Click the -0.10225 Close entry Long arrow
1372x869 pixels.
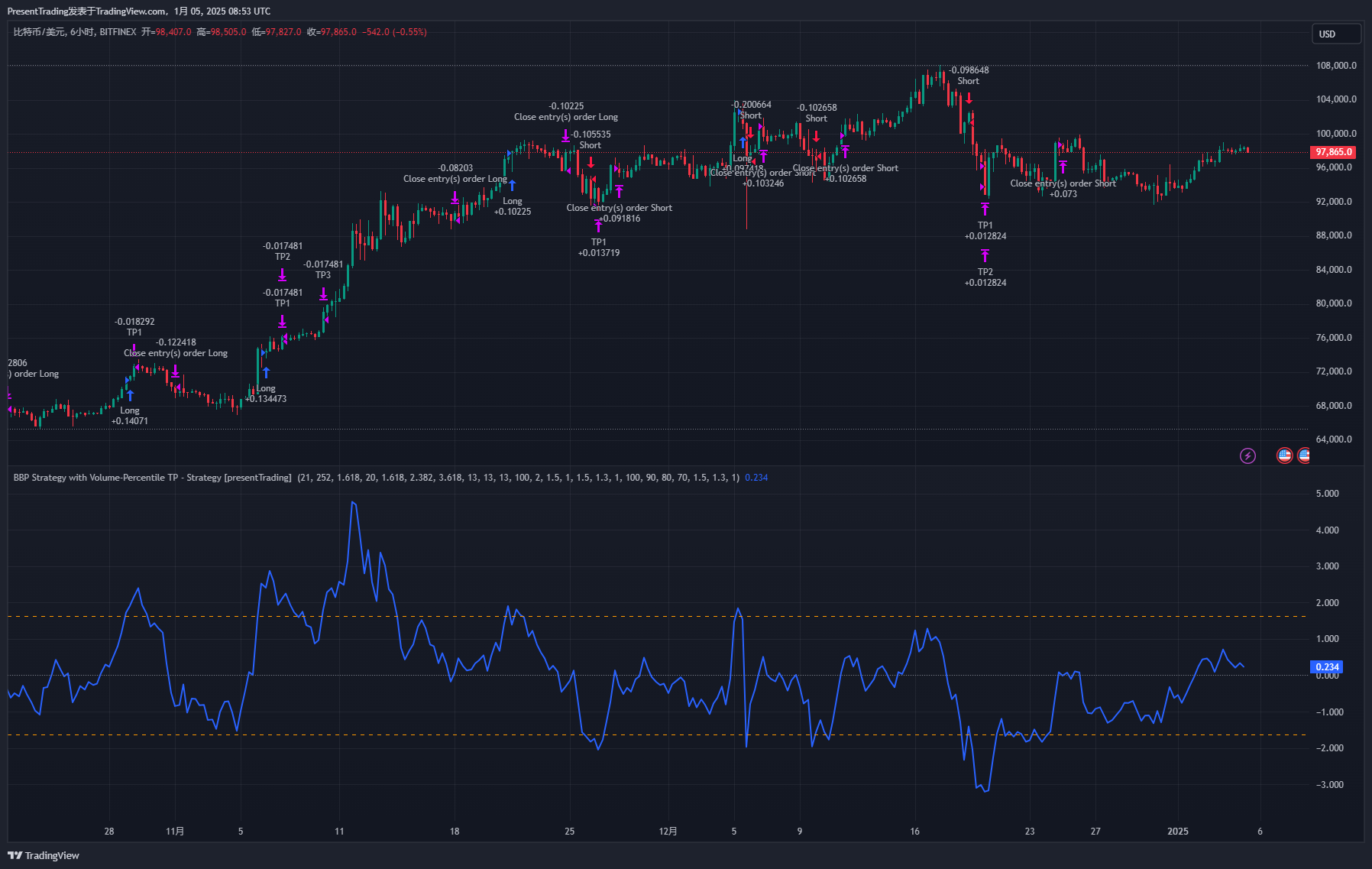pos(565,135)
